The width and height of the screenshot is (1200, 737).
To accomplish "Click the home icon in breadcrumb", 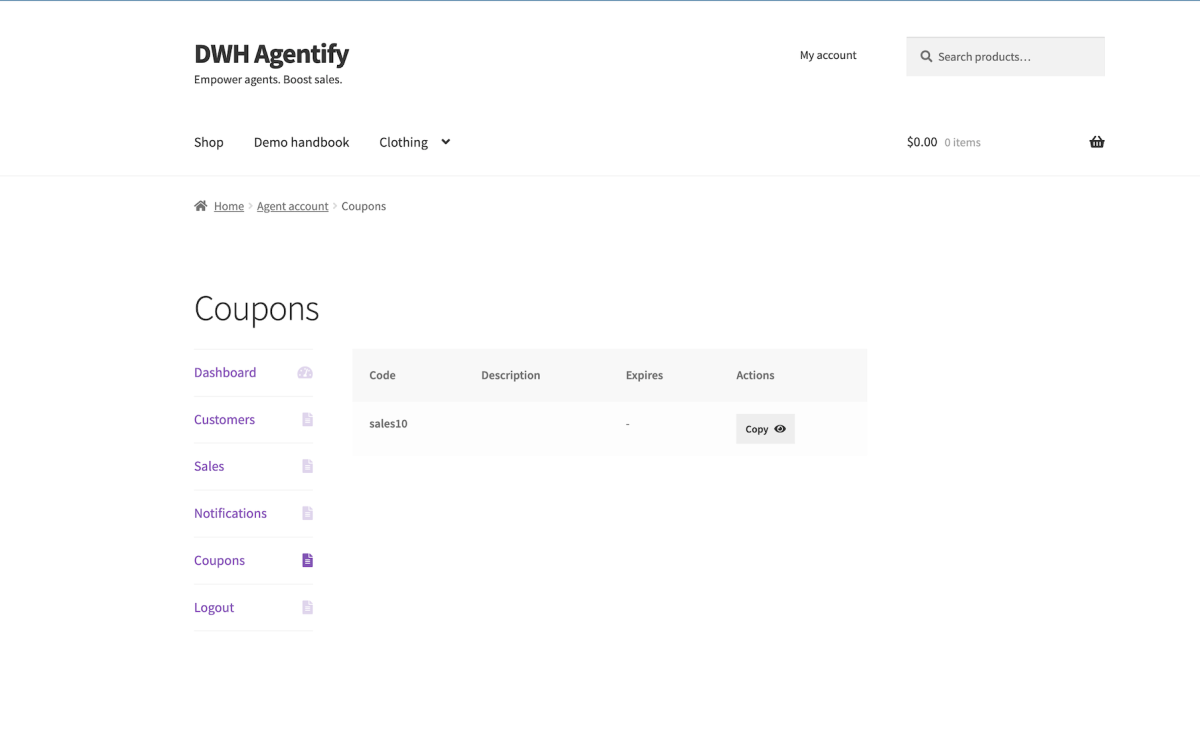I will [x=201, y=206].
